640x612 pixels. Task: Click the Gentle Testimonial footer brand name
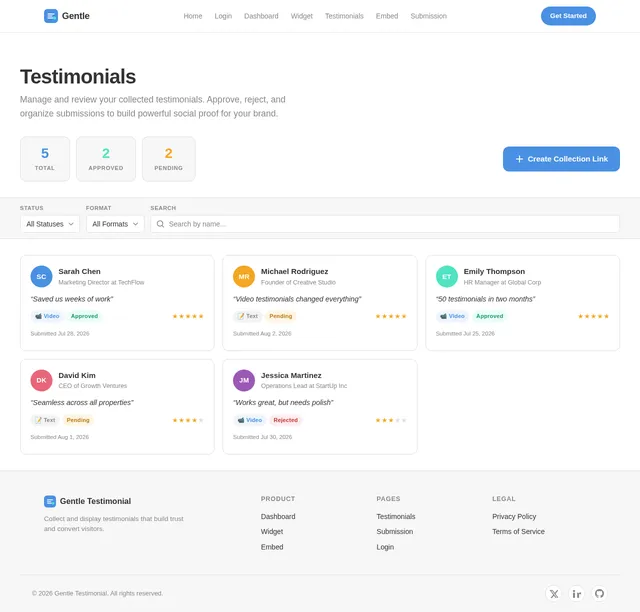pos(96,501)
